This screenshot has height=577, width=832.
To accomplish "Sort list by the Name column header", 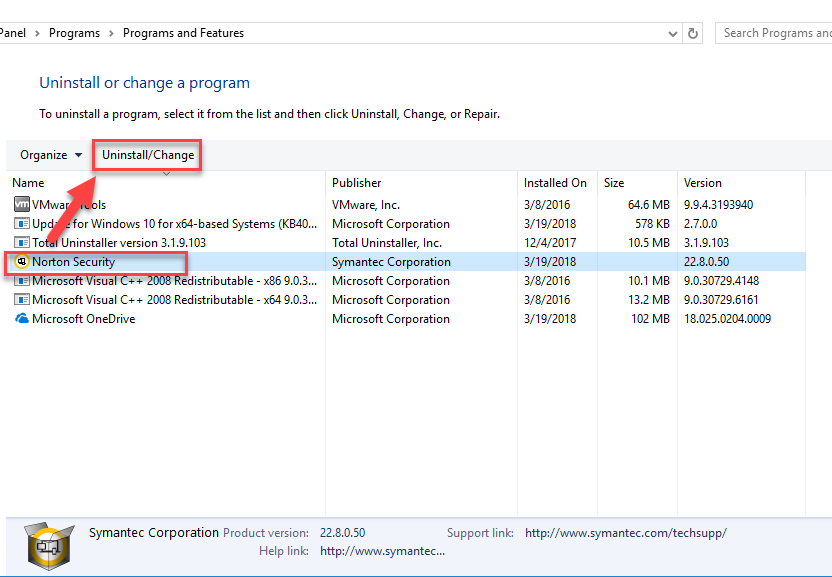I will point(166,183).
